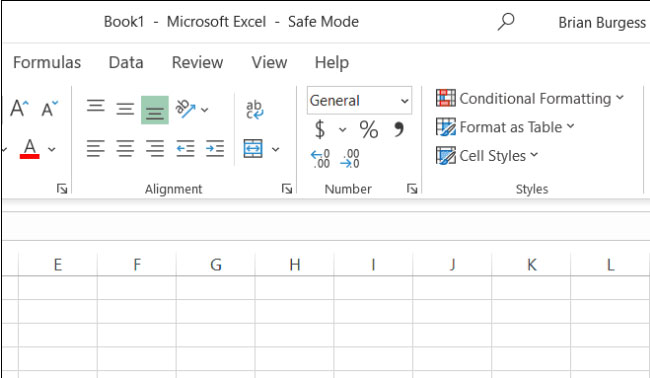Viewport: 650px width, 378px height.
Task: Apply Accounting dollar format
Action: 320,129
